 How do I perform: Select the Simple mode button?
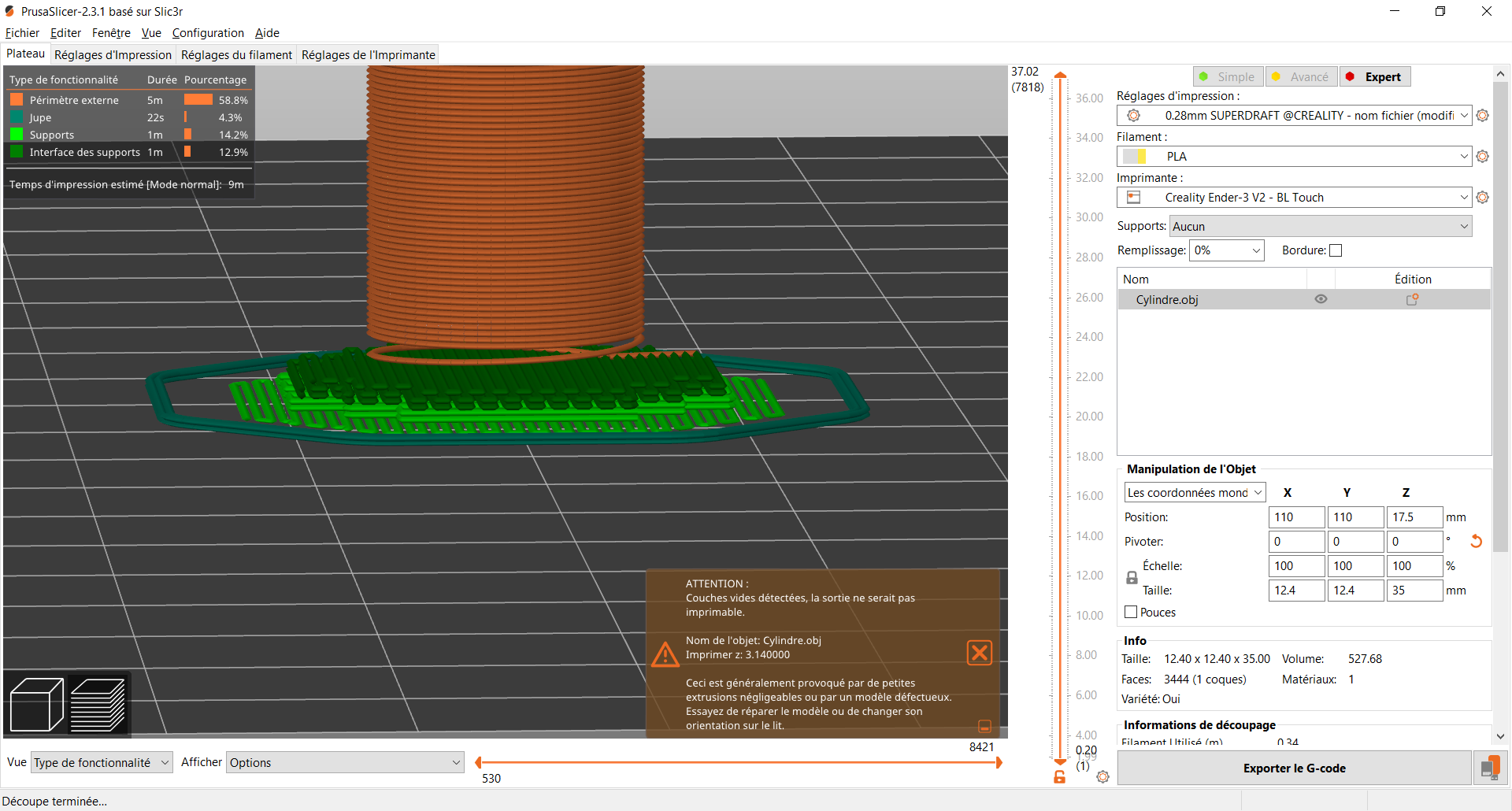(1228, 77)
